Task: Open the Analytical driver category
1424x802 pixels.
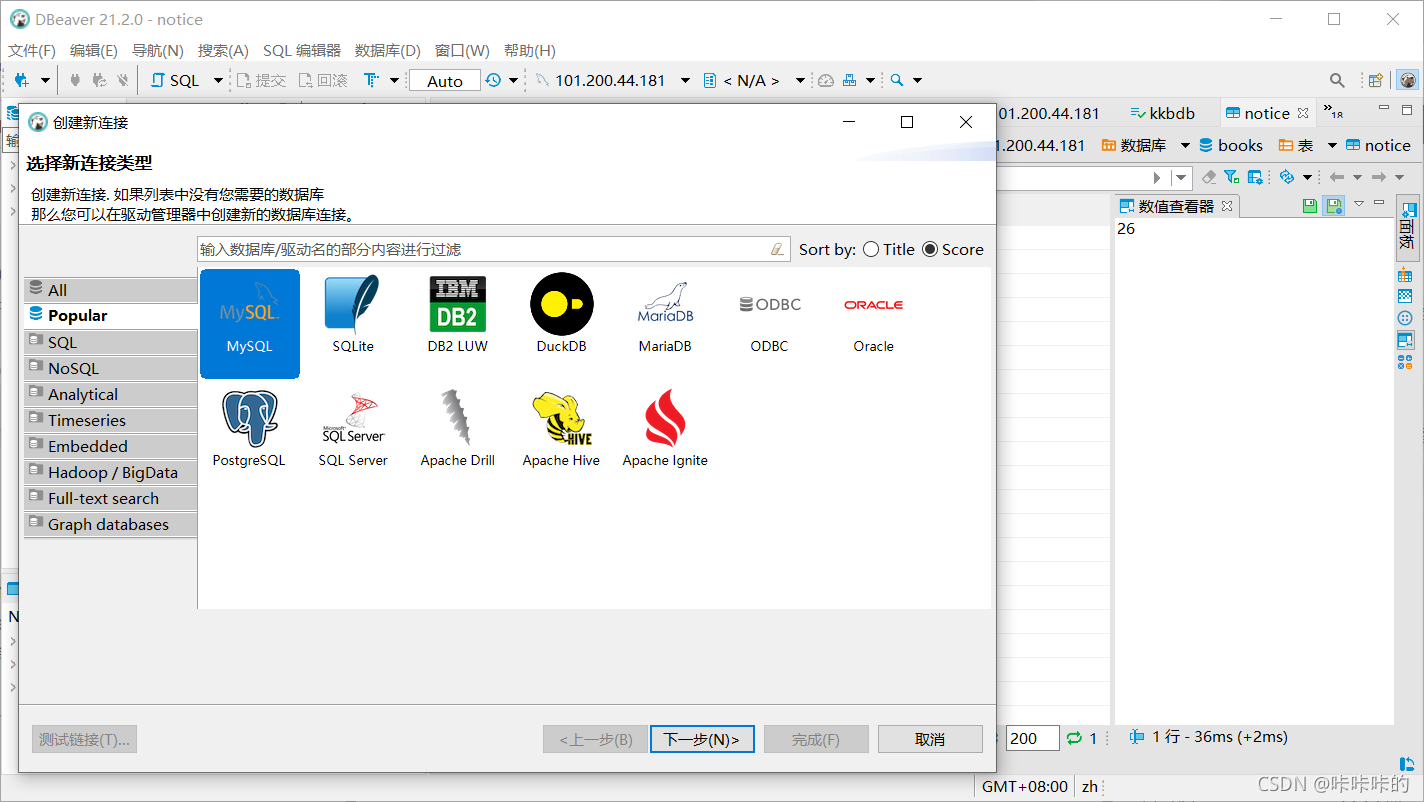Action: point(111,394)
